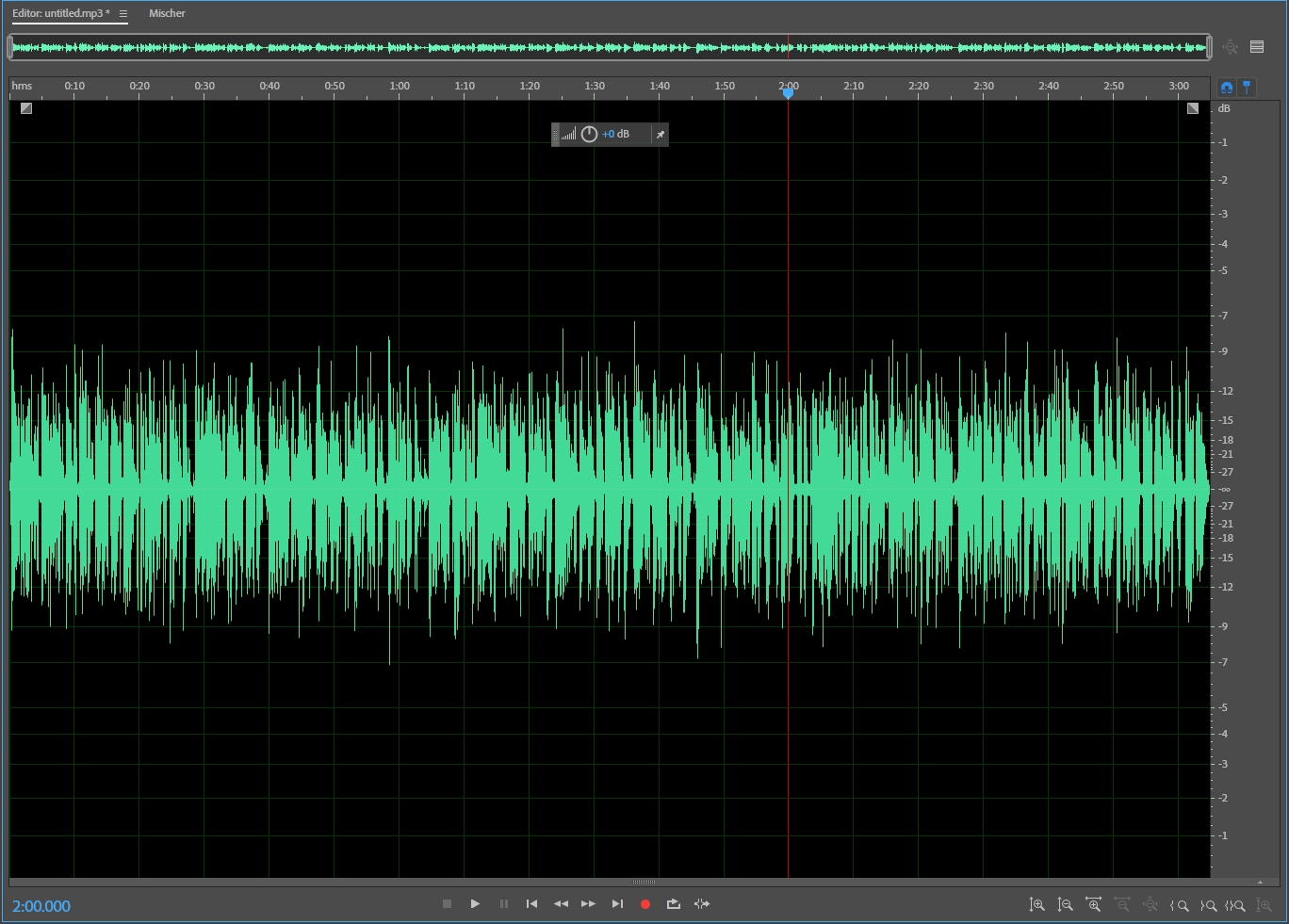The width and height of the screenshot is (1289, 924).
Task: Zoom in on time axis
Action: (1093, 905)
